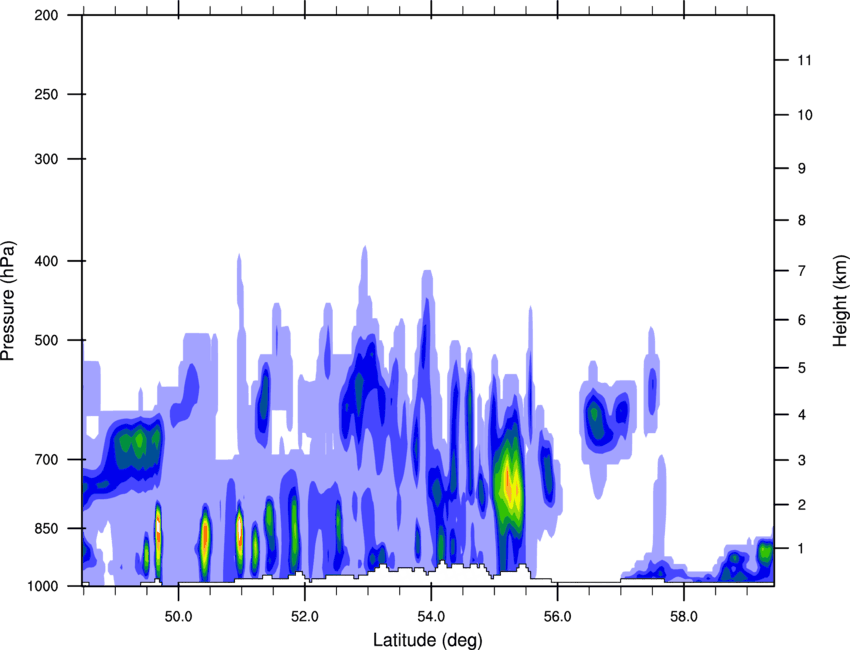This screenshot has width=850, height=650.
Task: Pick the height label 1 km
Action: coord(801,549)
